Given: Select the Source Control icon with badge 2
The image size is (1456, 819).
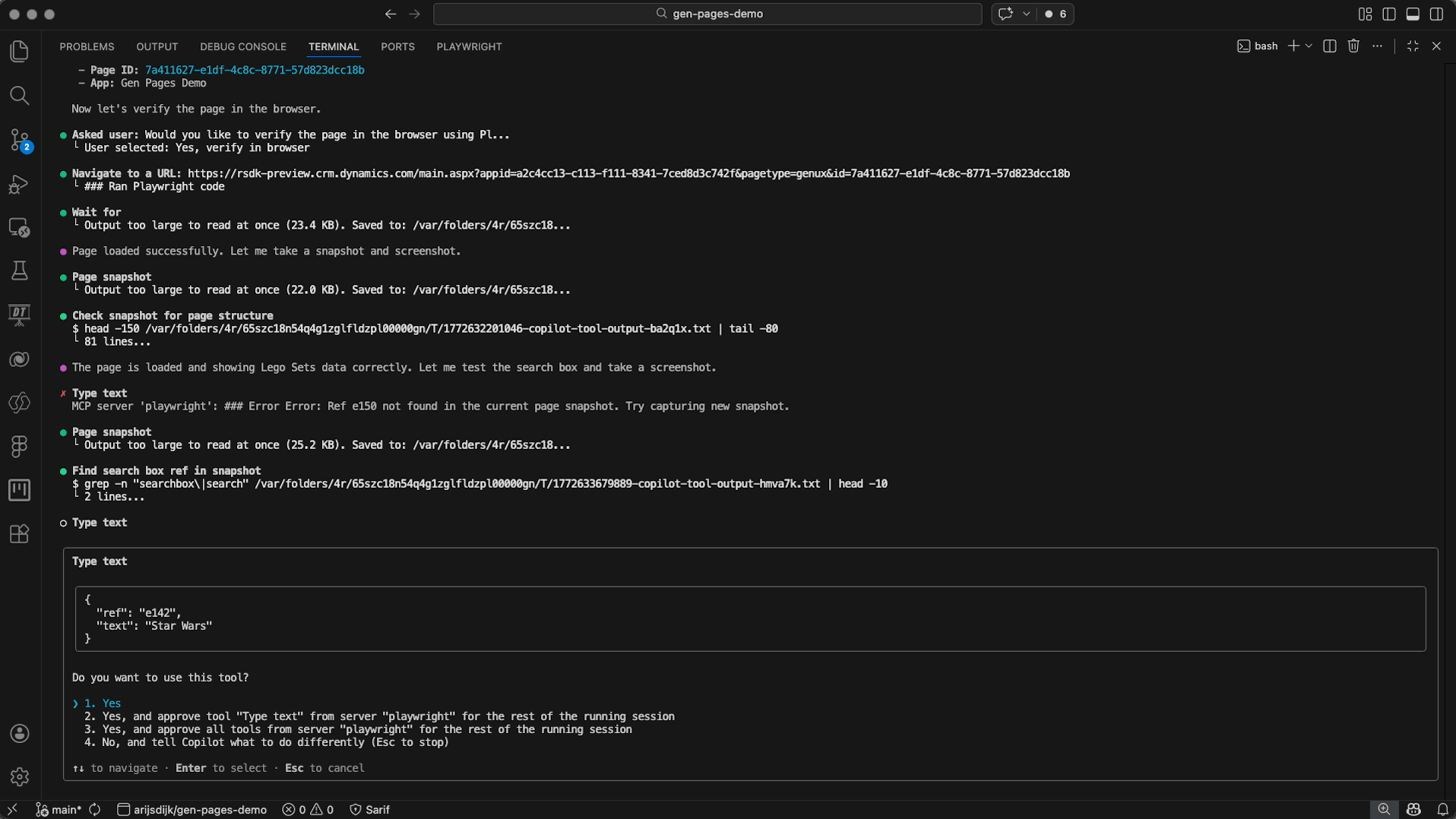Looking at the screenshot, I should pos(19,140).
